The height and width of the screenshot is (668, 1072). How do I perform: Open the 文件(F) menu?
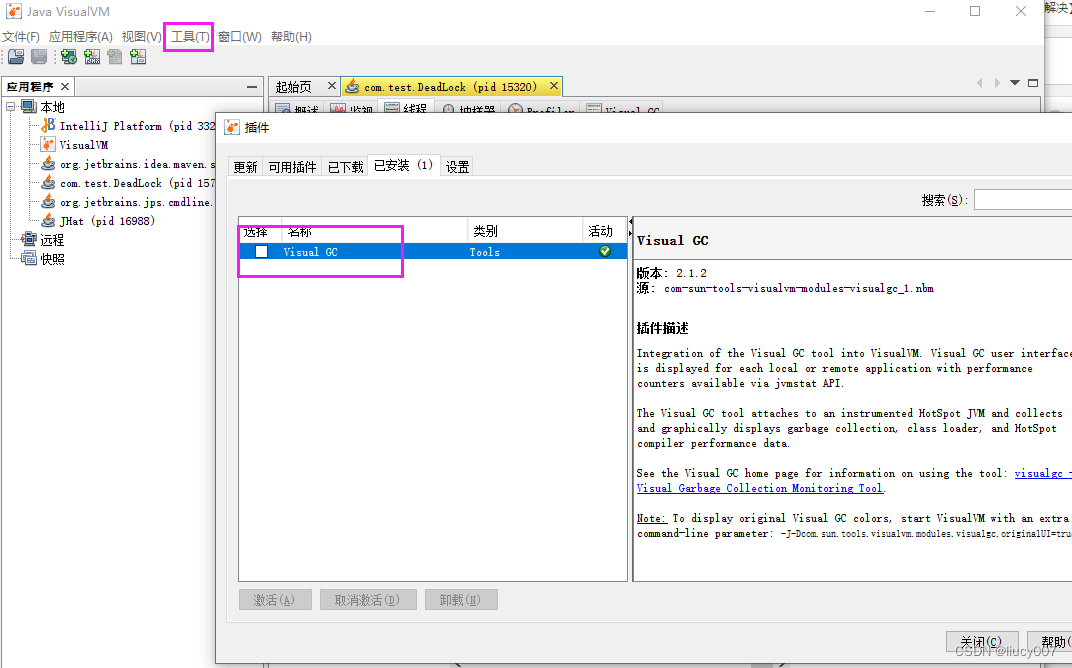pos(21,36)
